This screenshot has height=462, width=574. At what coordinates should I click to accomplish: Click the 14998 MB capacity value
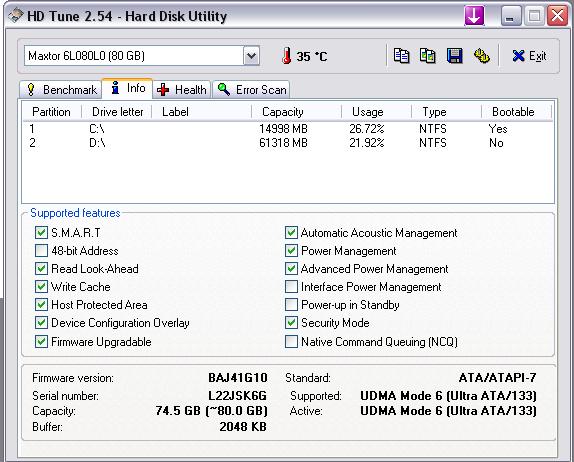(x=283, y=129)
